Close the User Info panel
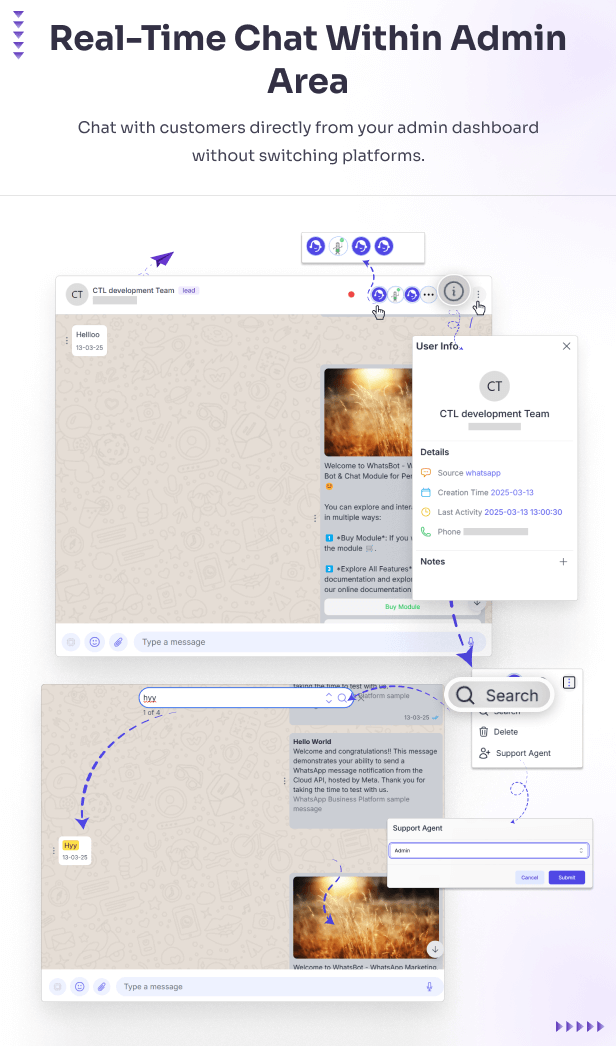This screenshot has height=1046, width=616. (x=566, y=346)
